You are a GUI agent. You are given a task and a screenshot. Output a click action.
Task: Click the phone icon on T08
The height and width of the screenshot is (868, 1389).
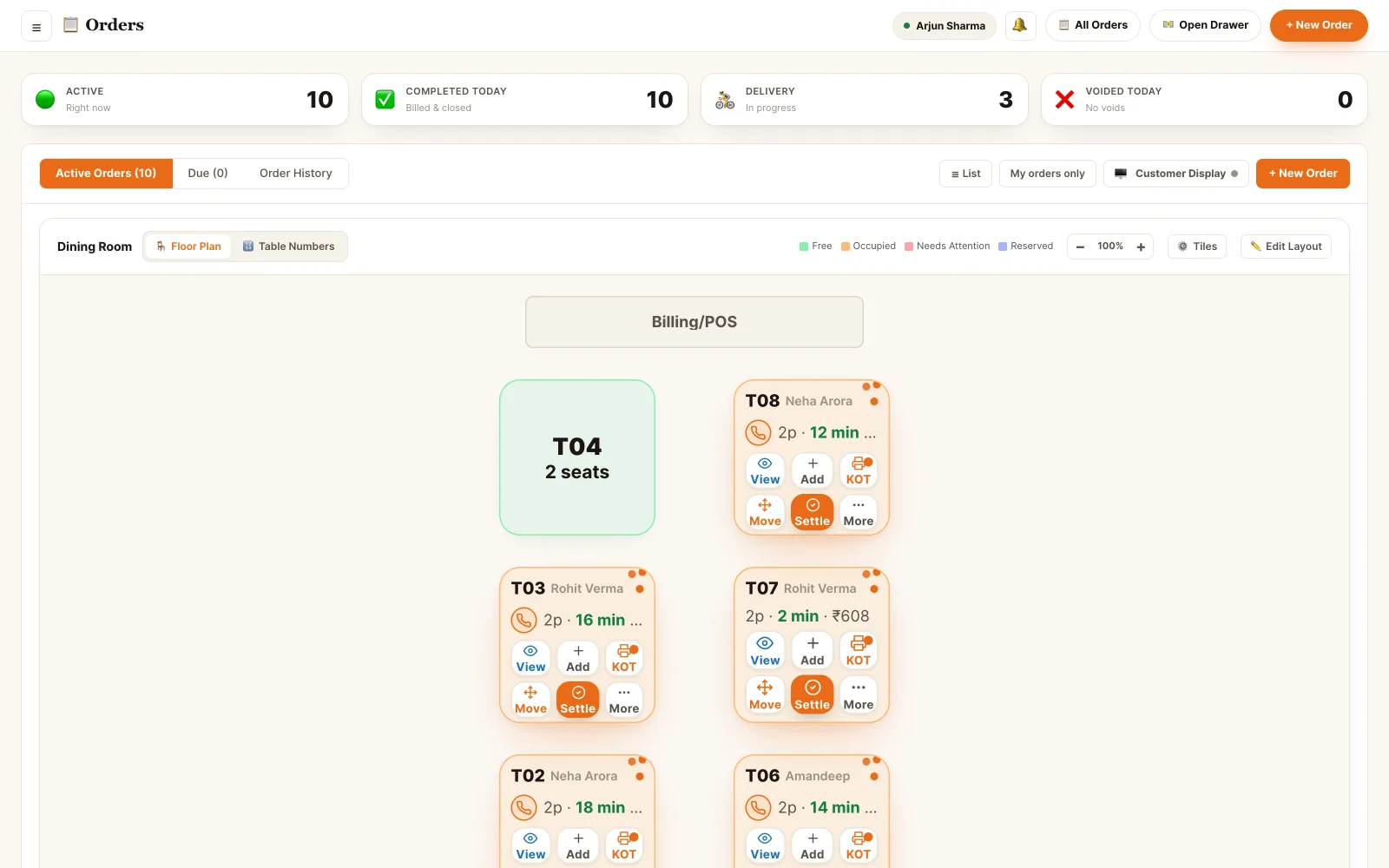(758, 432)
